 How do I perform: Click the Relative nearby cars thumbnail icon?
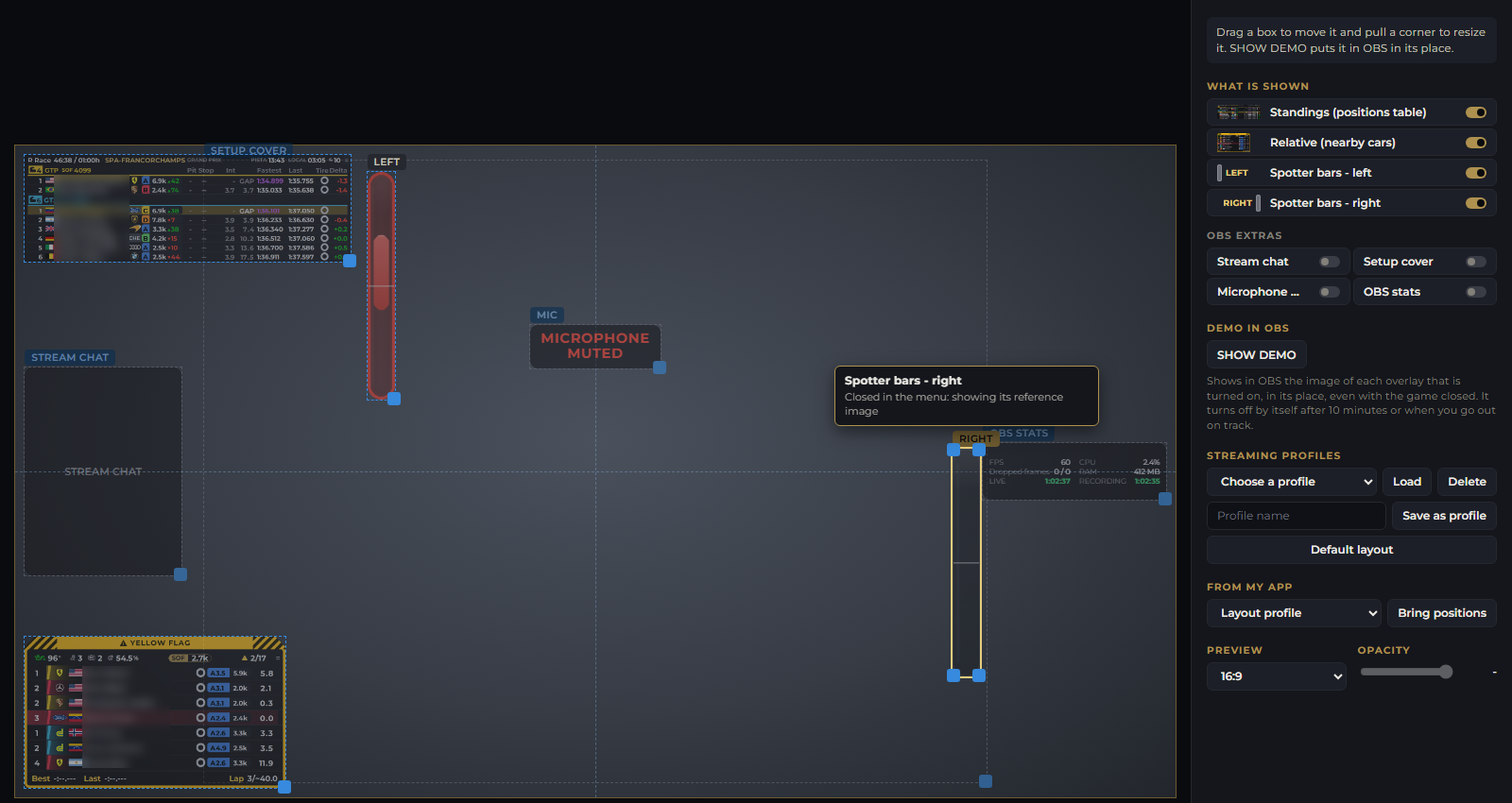(x=1233, y=143)
